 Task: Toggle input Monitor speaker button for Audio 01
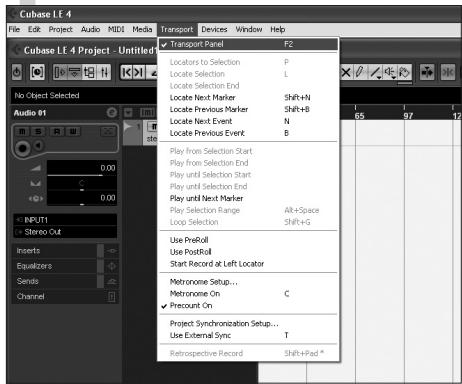pos(39,145)
